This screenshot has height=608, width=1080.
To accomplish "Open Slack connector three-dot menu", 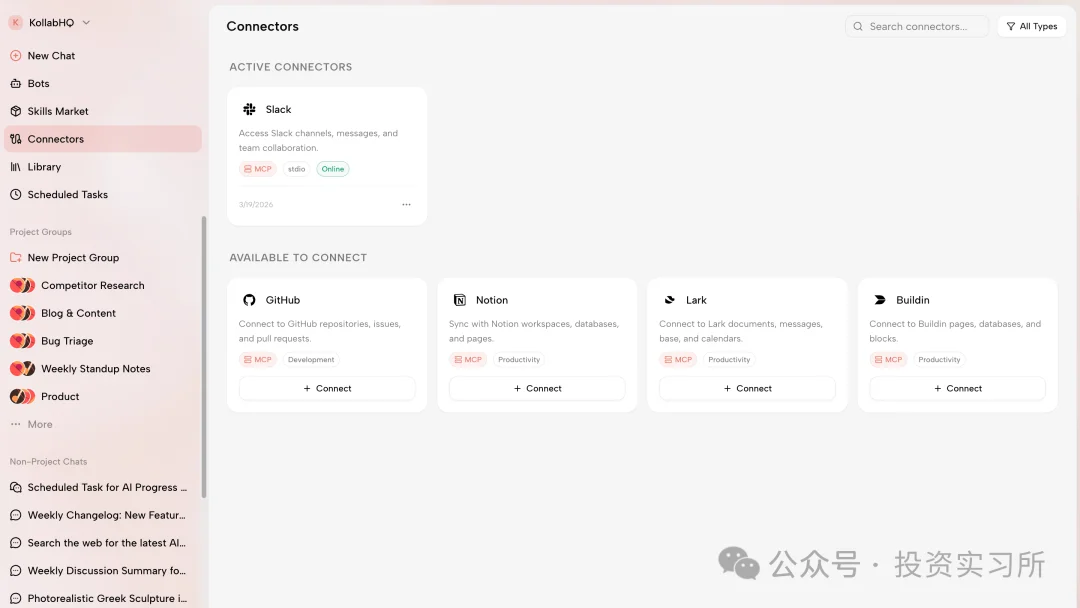I will pyautogui.click(x=406, y=204).
